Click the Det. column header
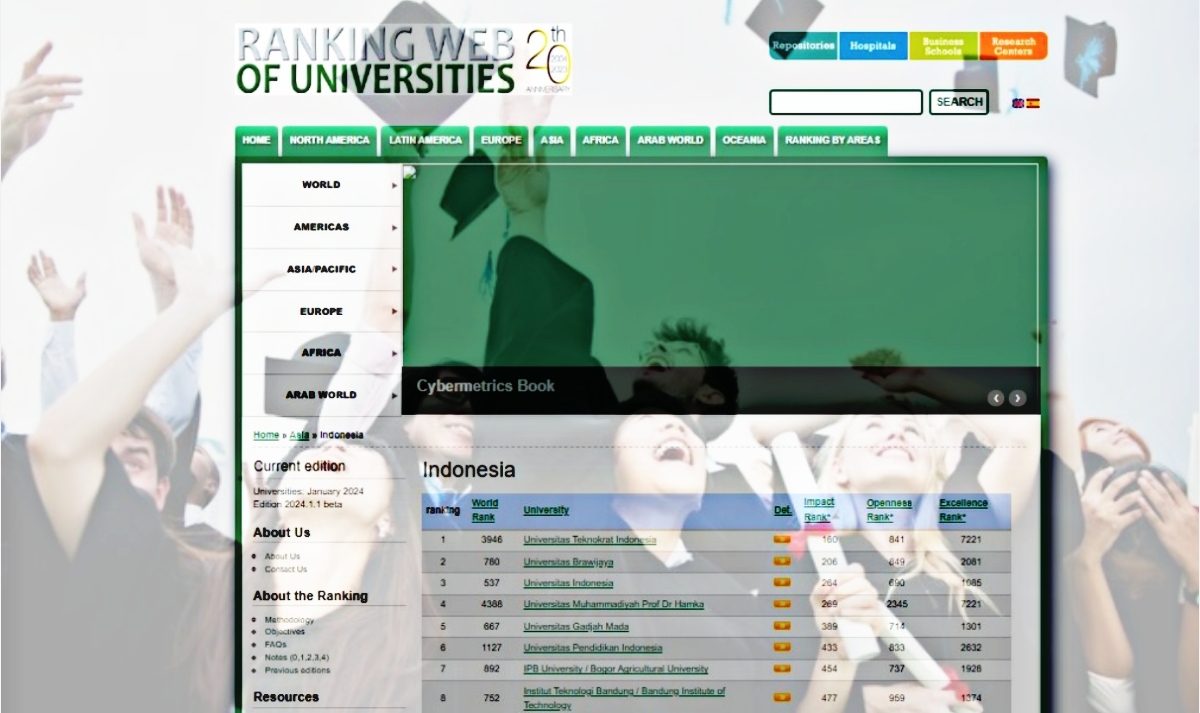Image resolution: width=1200 pixels, height=713 pixels. [x=783, y=510]
